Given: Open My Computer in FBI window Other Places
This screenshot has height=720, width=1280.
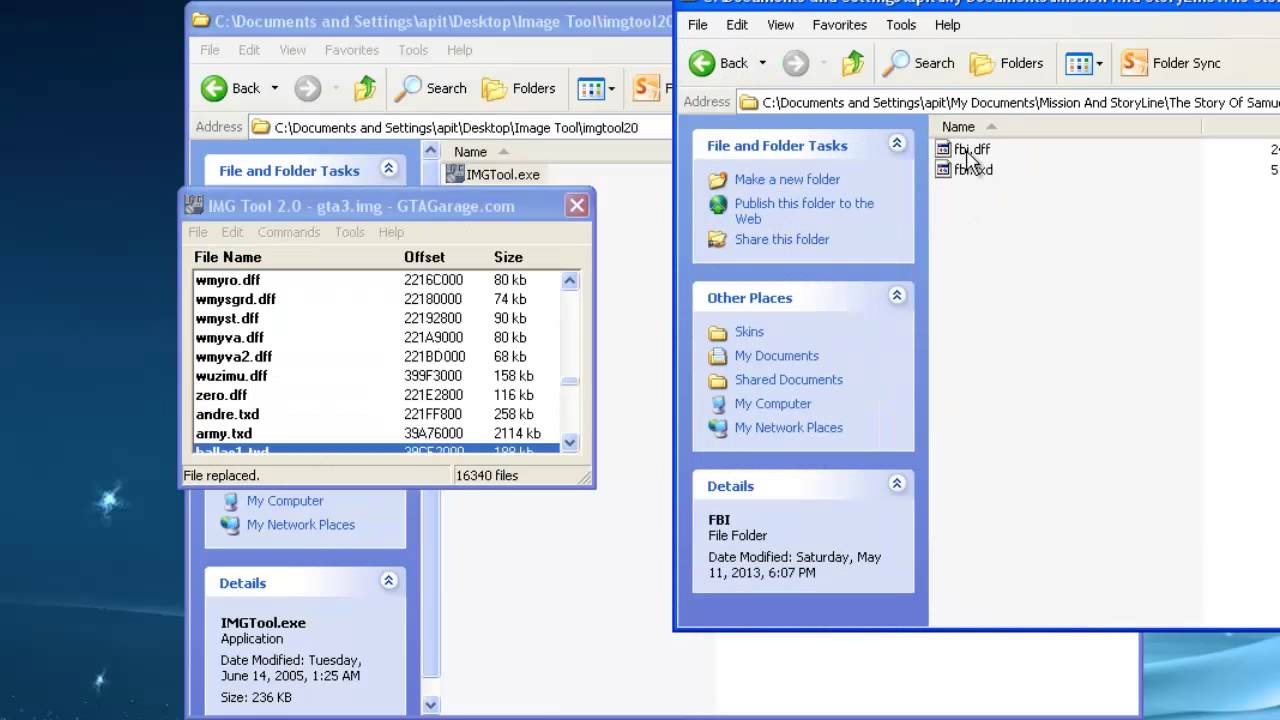Looking at the screenshot, I should (772, 404).
